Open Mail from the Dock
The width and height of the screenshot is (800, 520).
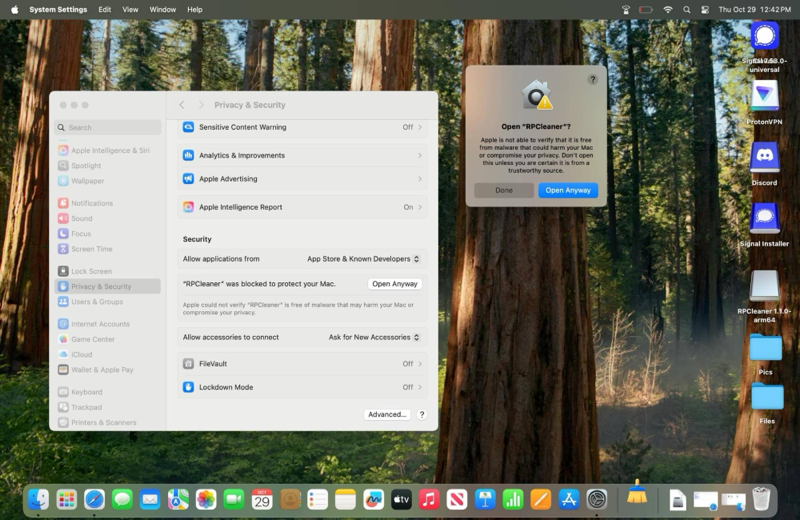click(x=150, y=500)
